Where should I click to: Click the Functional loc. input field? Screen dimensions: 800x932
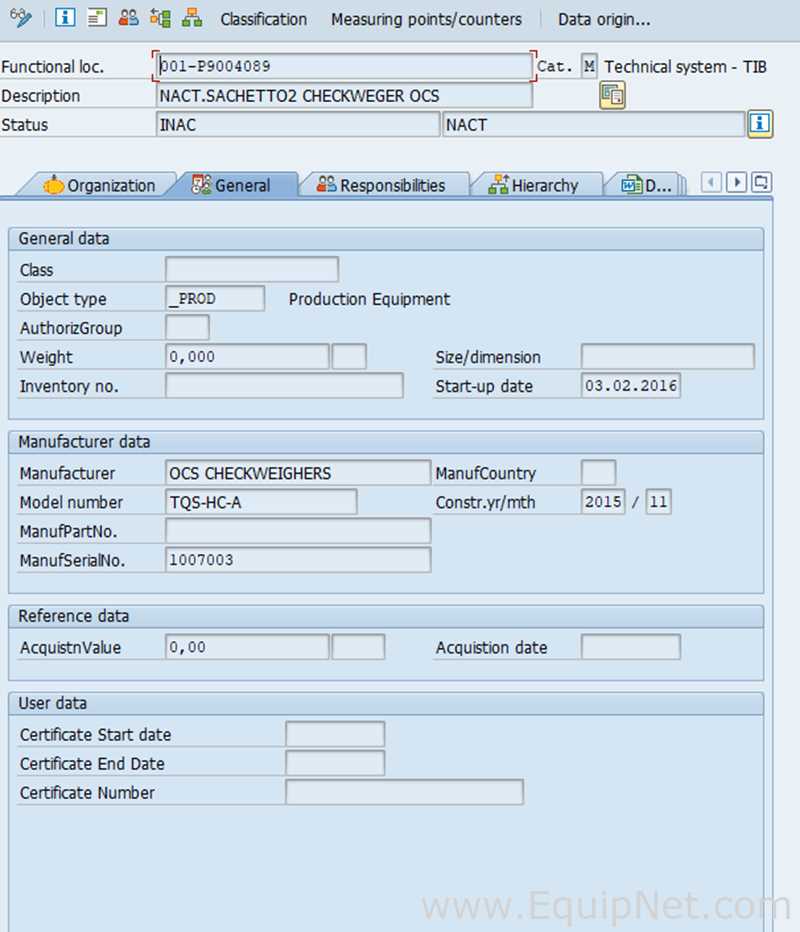[x=344, y=66]
